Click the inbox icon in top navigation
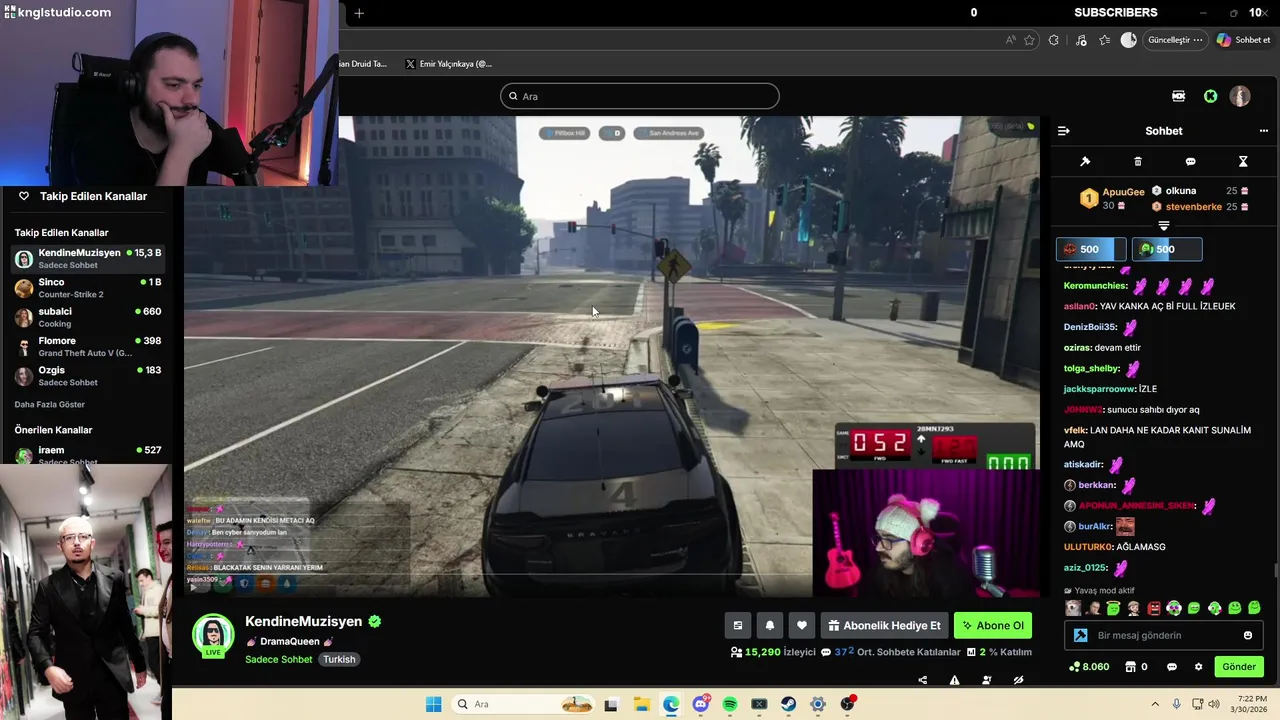The width and height of the screenshot is (1280, 720). [x=1179, y=96]
